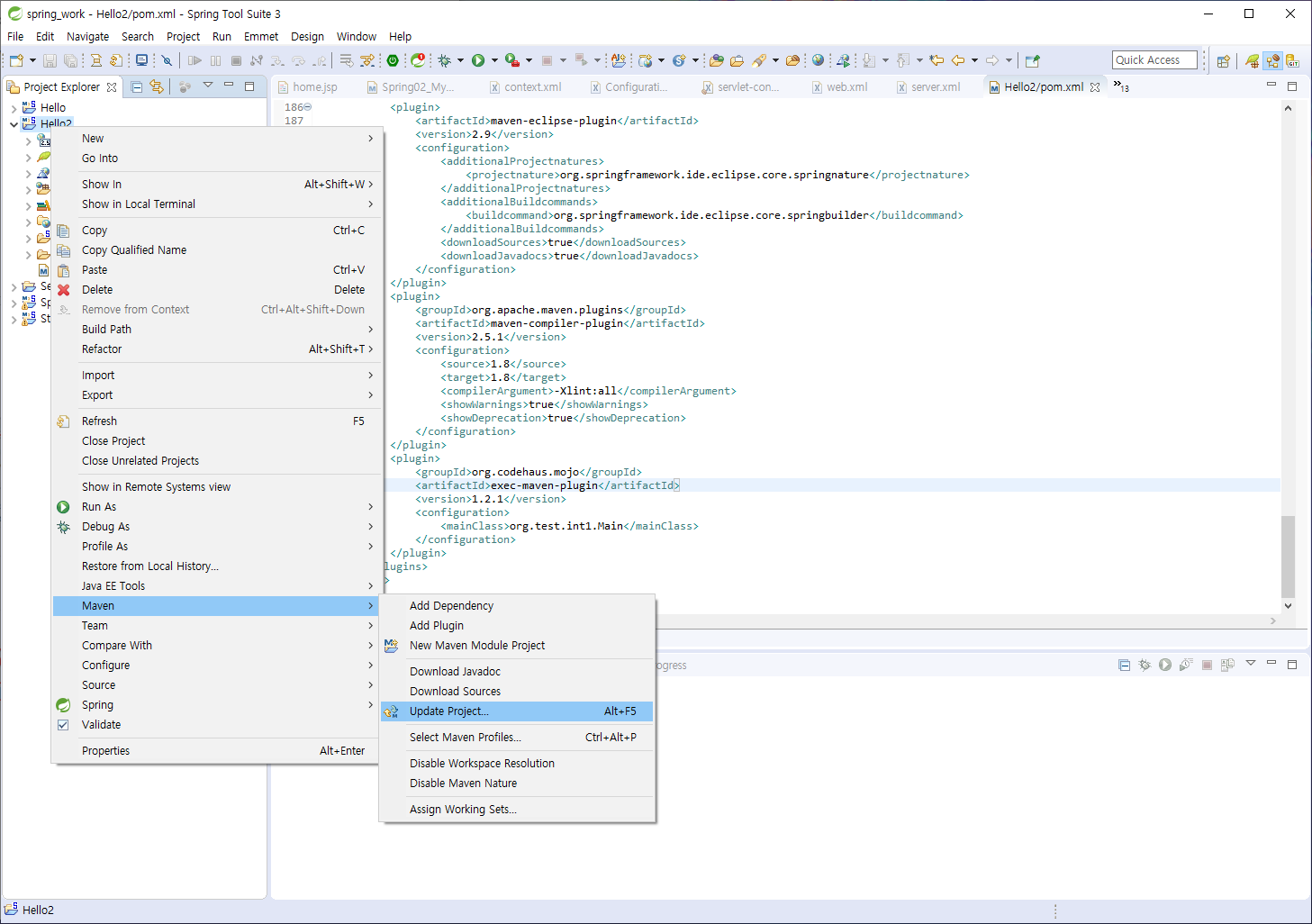This screenshot has width=1312, height=924.
Task: Close the Hello2/pom.xml editor tab
Action: coord(1095,87)
